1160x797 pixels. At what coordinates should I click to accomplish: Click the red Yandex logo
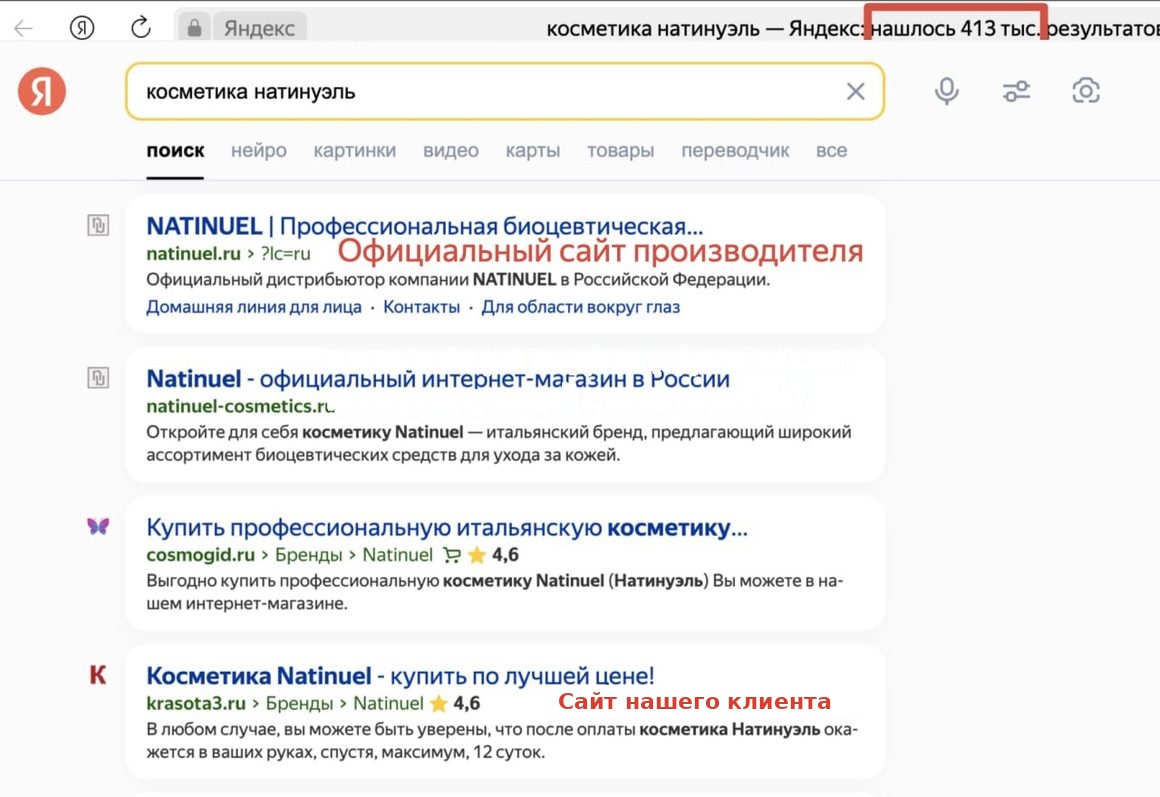pyautogui.click(x=42, y=91)
